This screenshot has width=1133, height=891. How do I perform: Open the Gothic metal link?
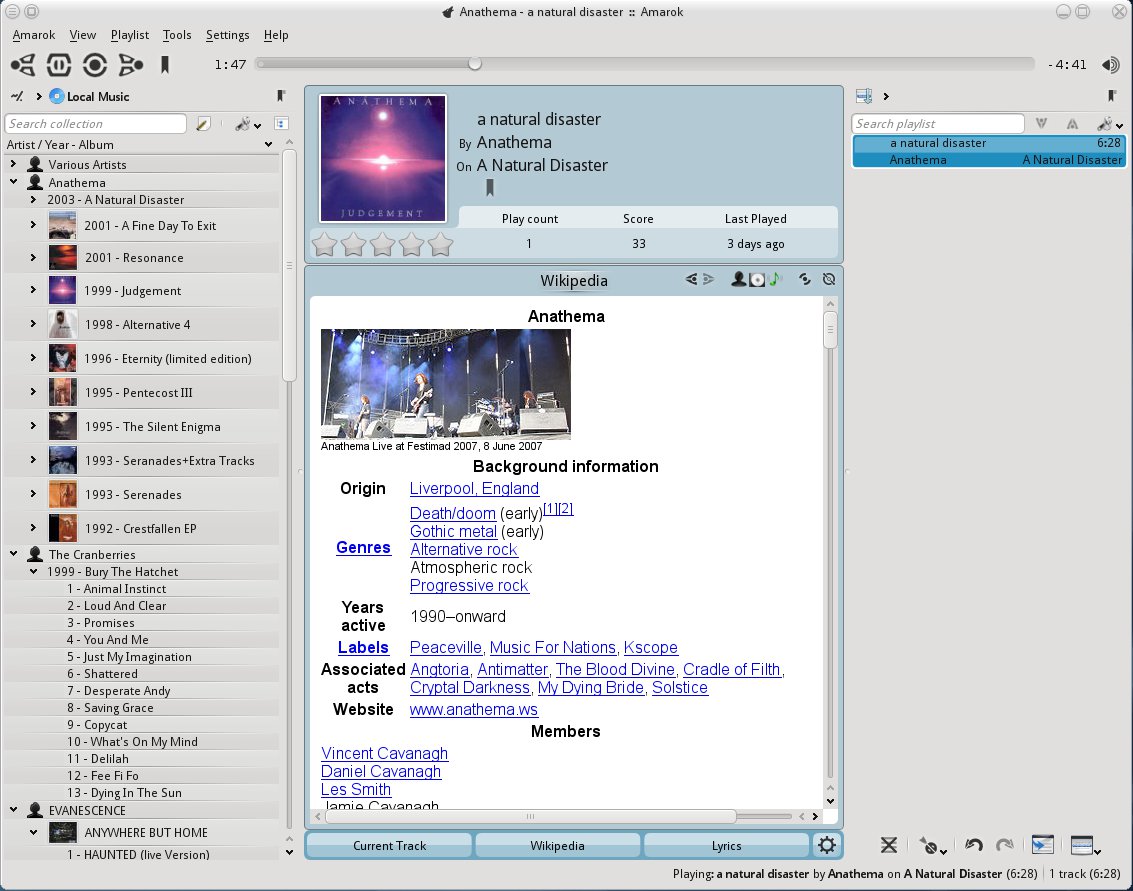(x=453, y=532)
